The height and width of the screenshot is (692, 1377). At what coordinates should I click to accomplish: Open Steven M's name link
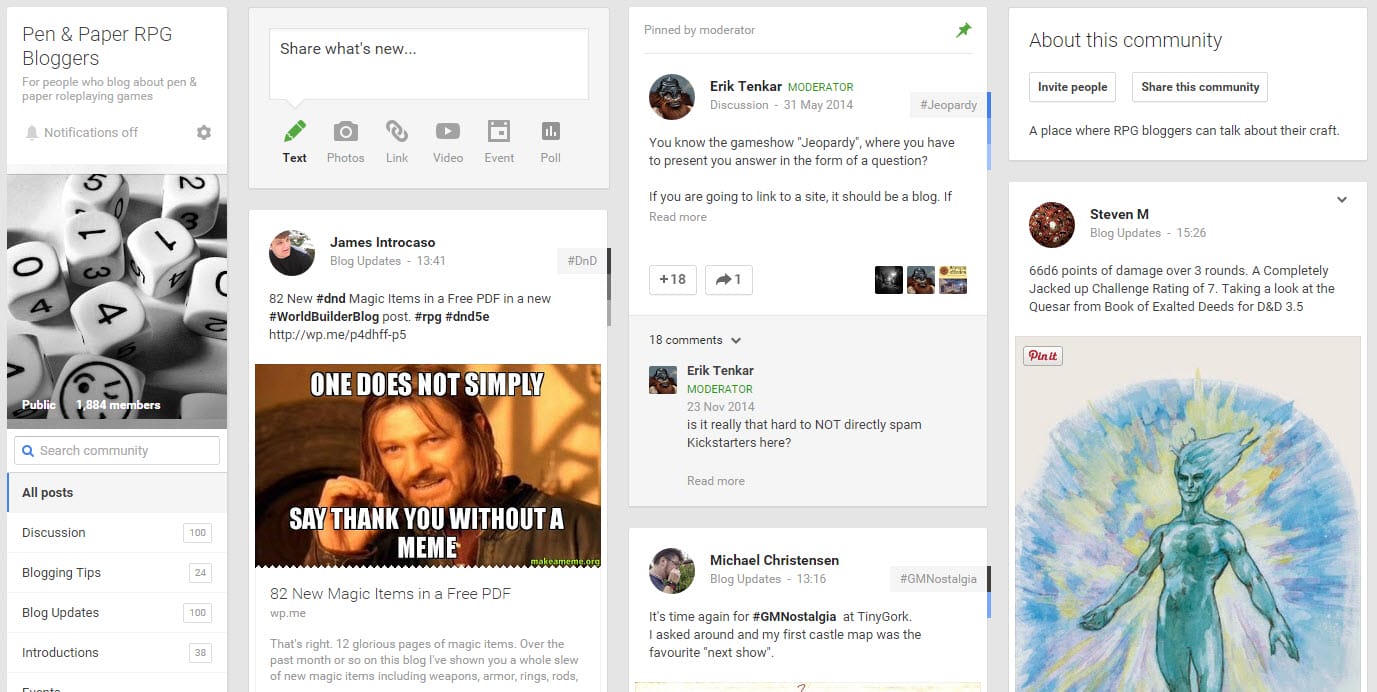click(1119, 214)
